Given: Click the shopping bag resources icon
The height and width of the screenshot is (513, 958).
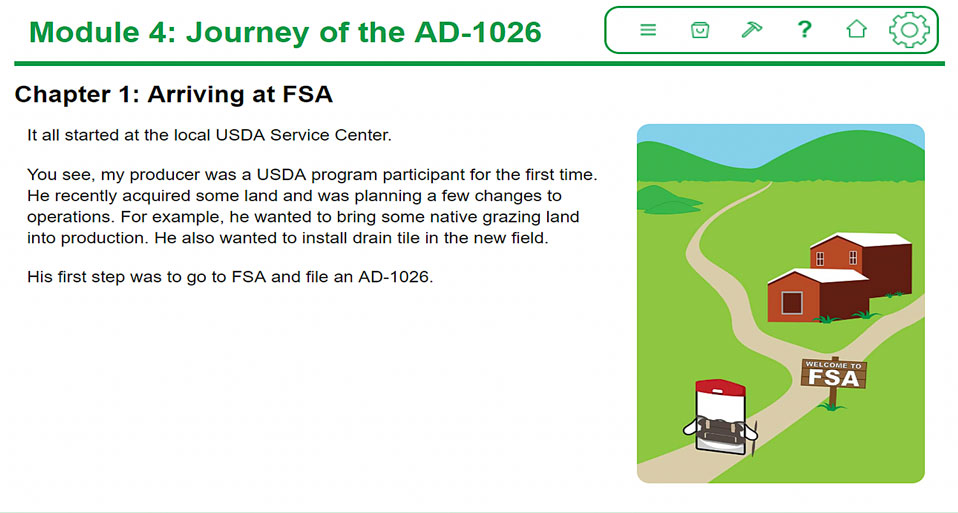Looking at the screenshot, I should pos(700,30).
